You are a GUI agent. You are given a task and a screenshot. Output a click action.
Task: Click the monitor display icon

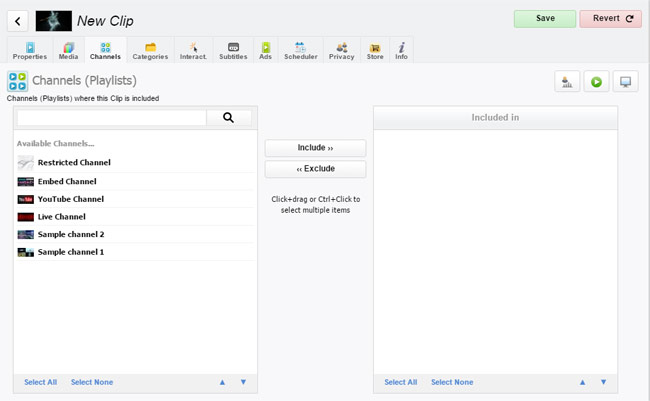(x=625, y=82)
